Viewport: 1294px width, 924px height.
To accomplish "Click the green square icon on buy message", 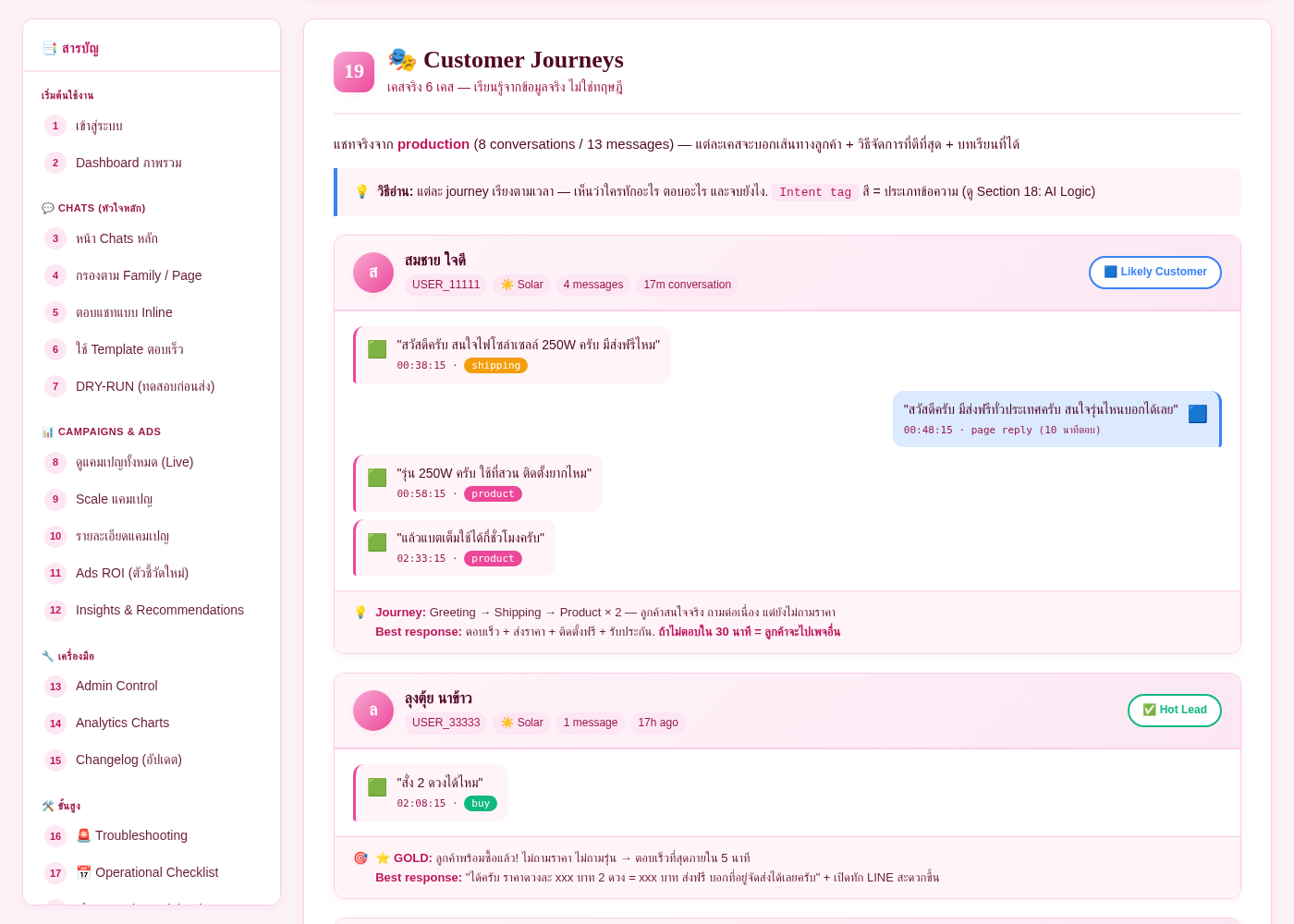I will point(377,787).
